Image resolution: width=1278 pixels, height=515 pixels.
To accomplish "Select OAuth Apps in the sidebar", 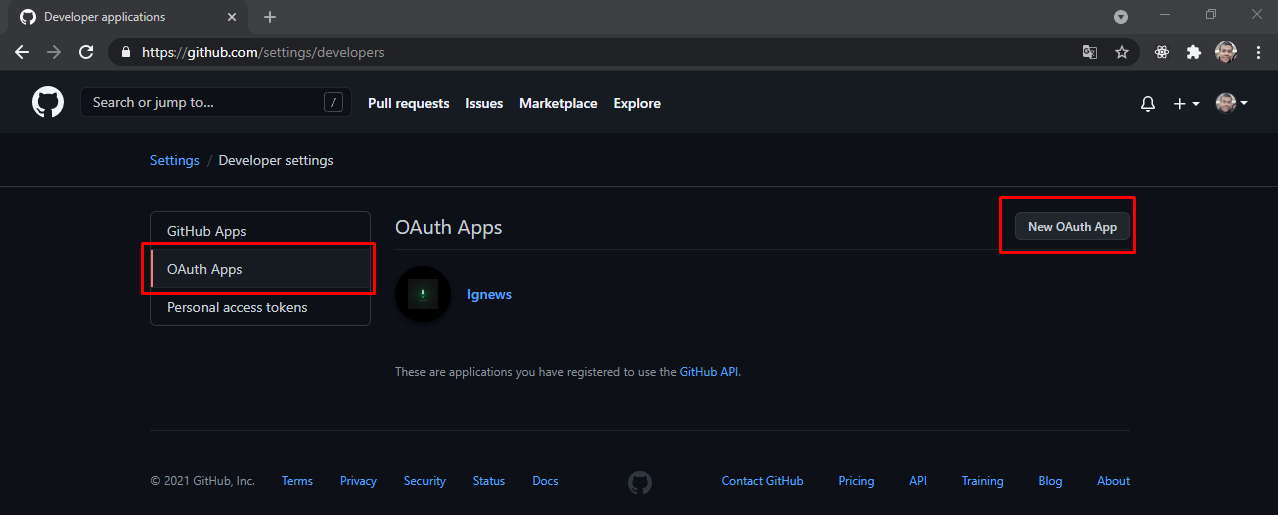I will 260,269.
